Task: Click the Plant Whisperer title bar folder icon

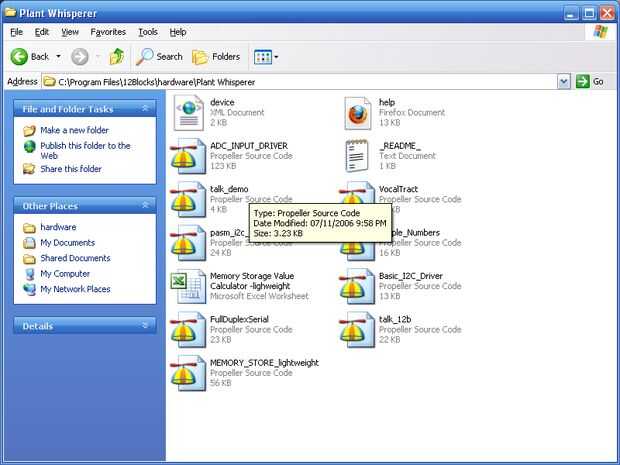Action: (x=10, y=13)
